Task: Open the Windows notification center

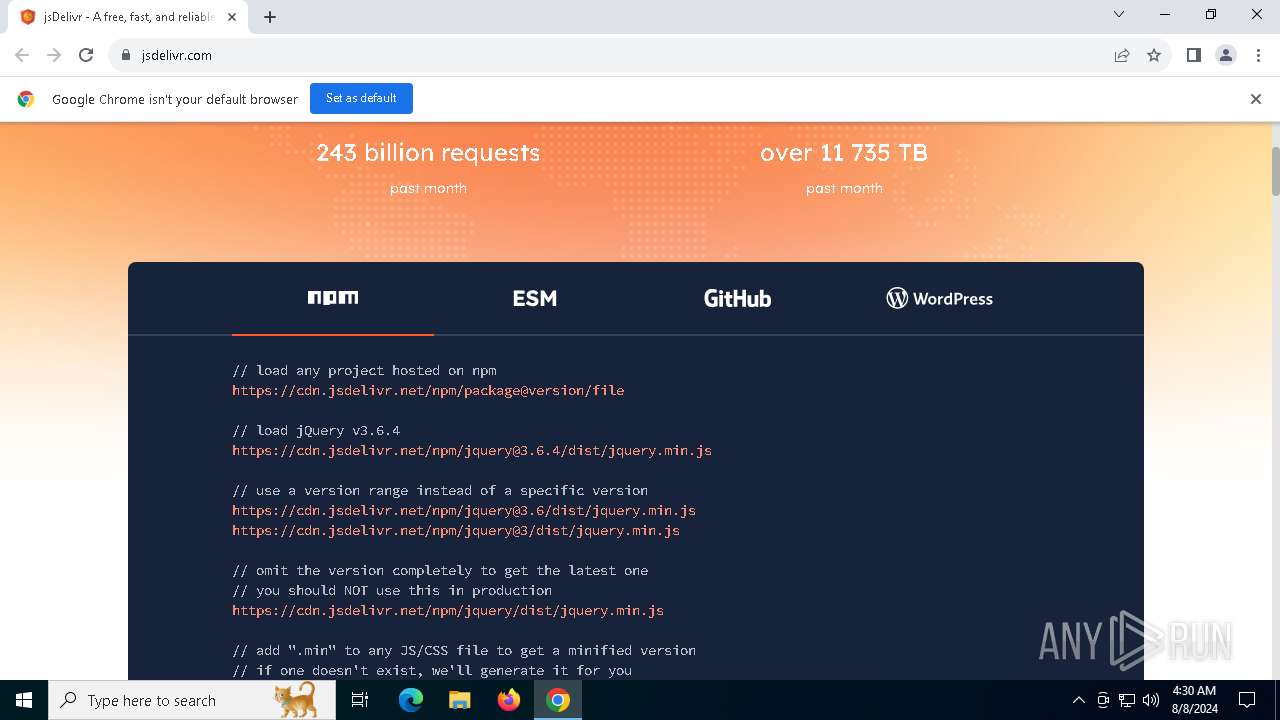Action: click(1247, 700)
